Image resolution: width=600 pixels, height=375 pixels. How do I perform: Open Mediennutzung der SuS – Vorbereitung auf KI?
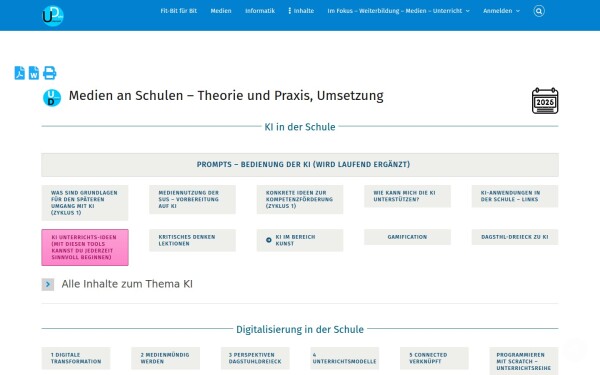click(192, 199)
